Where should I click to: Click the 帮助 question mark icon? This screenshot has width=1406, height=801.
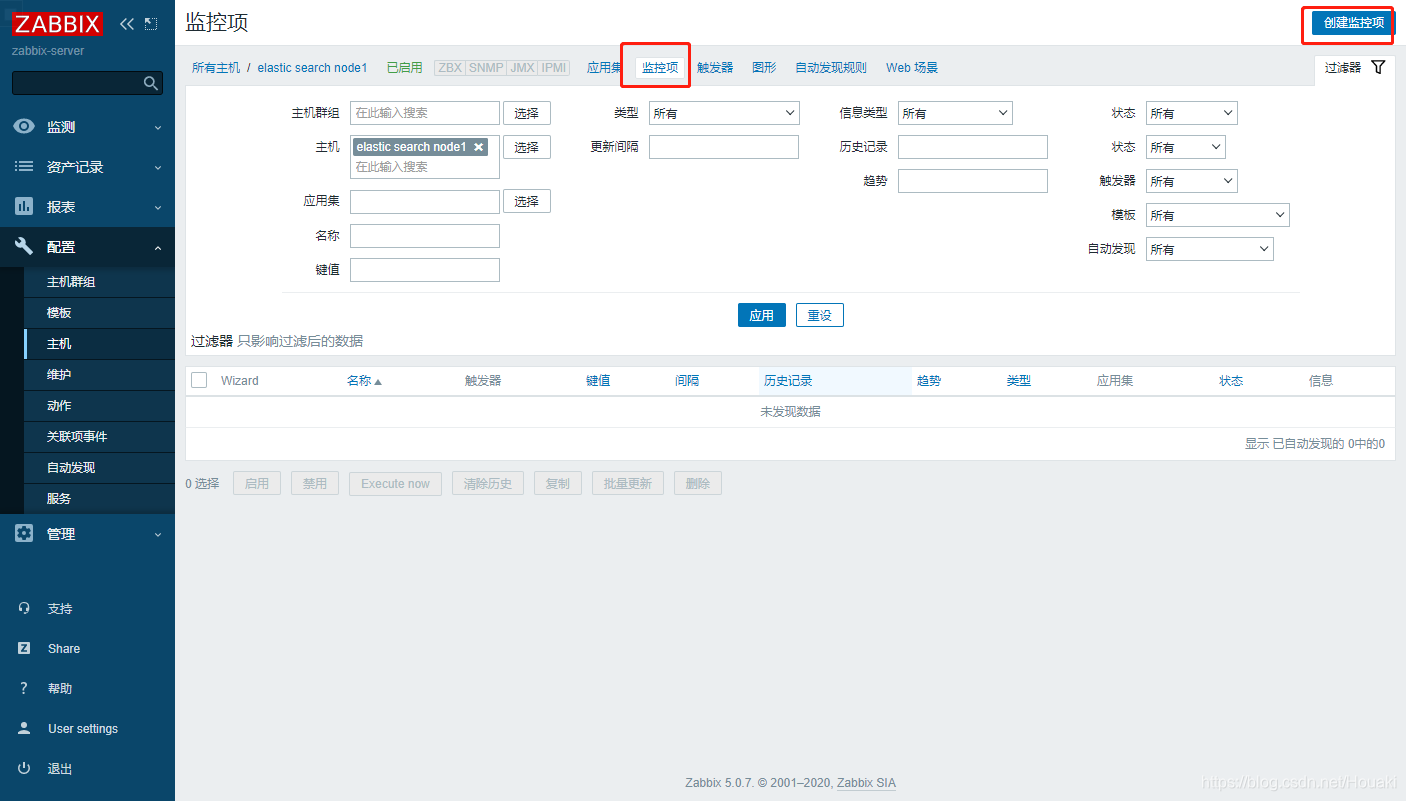[24, 688]
